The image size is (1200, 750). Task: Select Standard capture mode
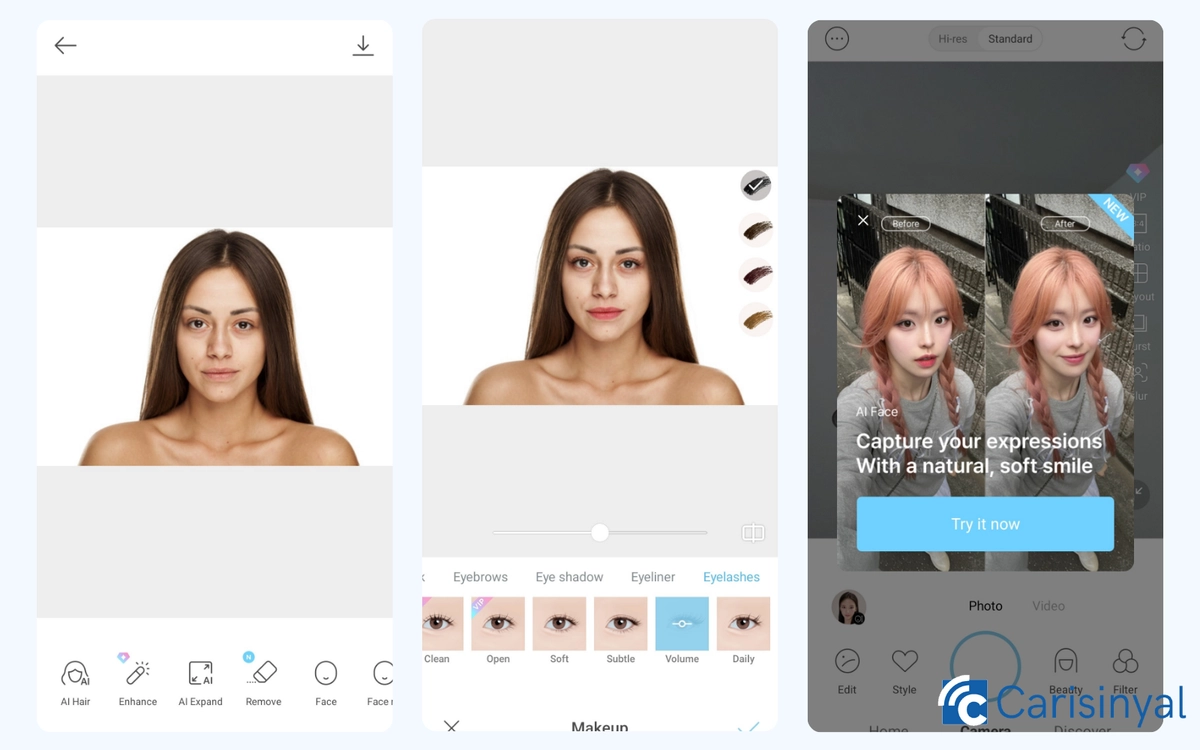[x=1010, y=39]
